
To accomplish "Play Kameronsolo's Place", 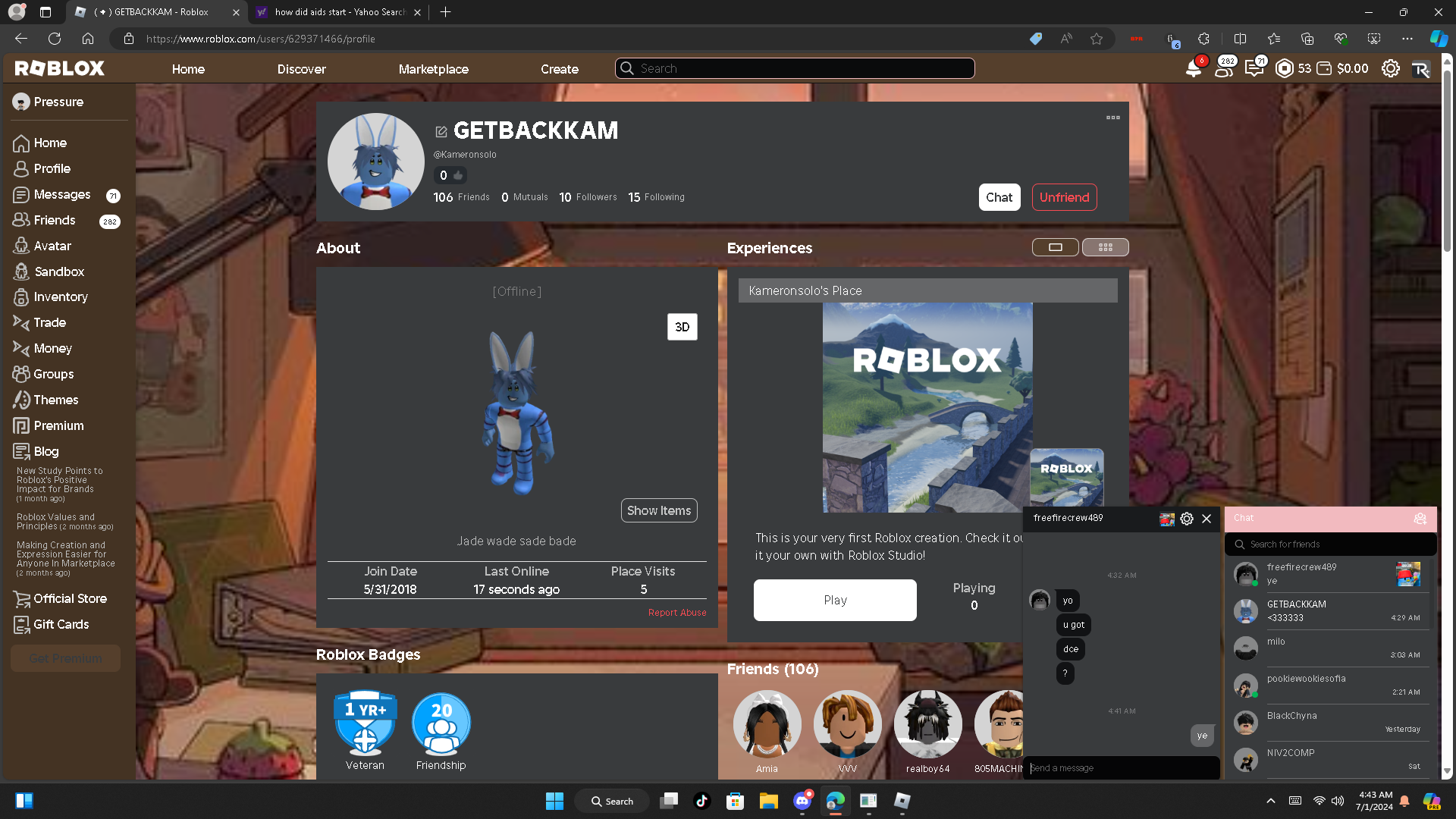I will [835, 601].
